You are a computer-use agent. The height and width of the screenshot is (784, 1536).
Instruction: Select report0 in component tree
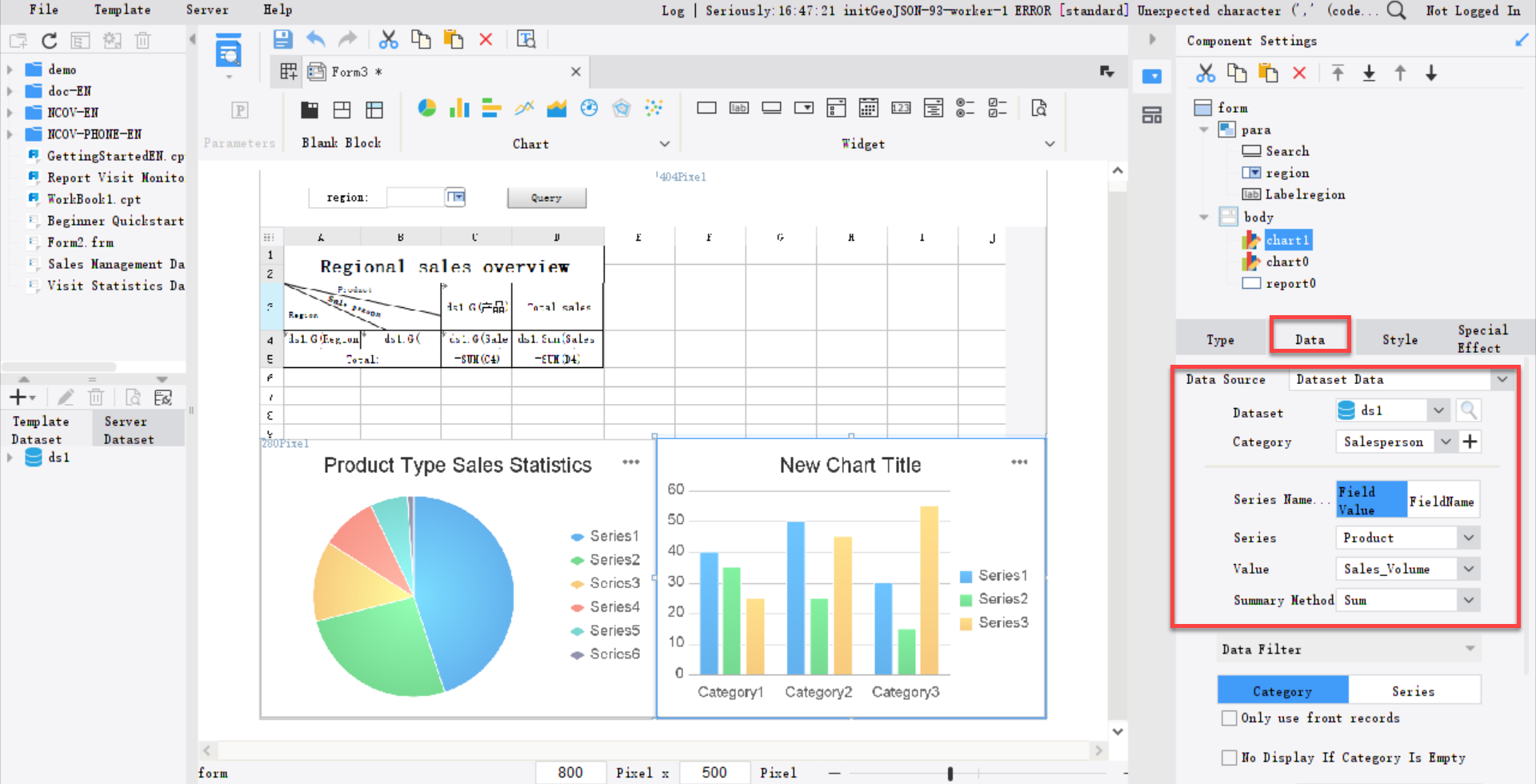1290,283
